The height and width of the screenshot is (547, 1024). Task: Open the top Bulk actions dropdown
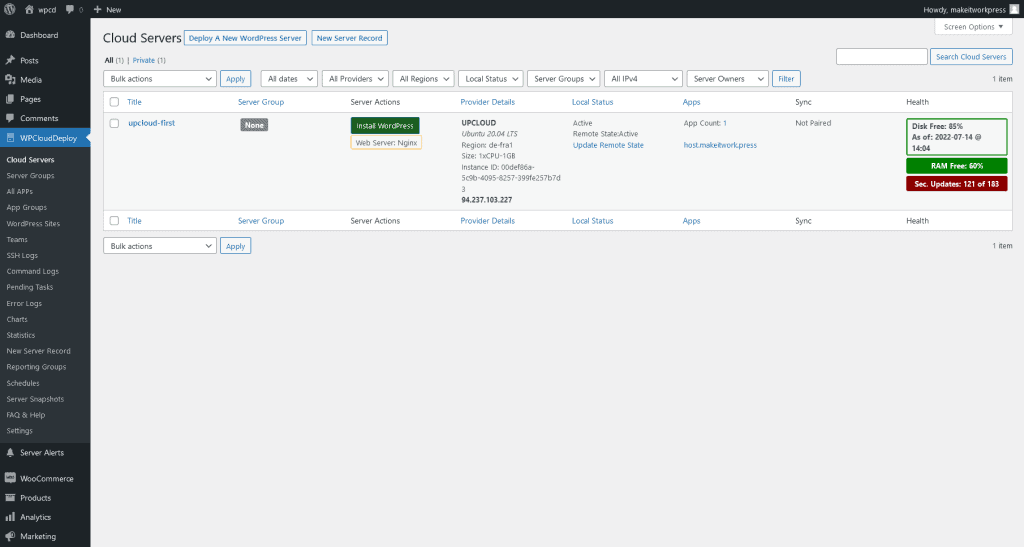click(x=160, y=79)
